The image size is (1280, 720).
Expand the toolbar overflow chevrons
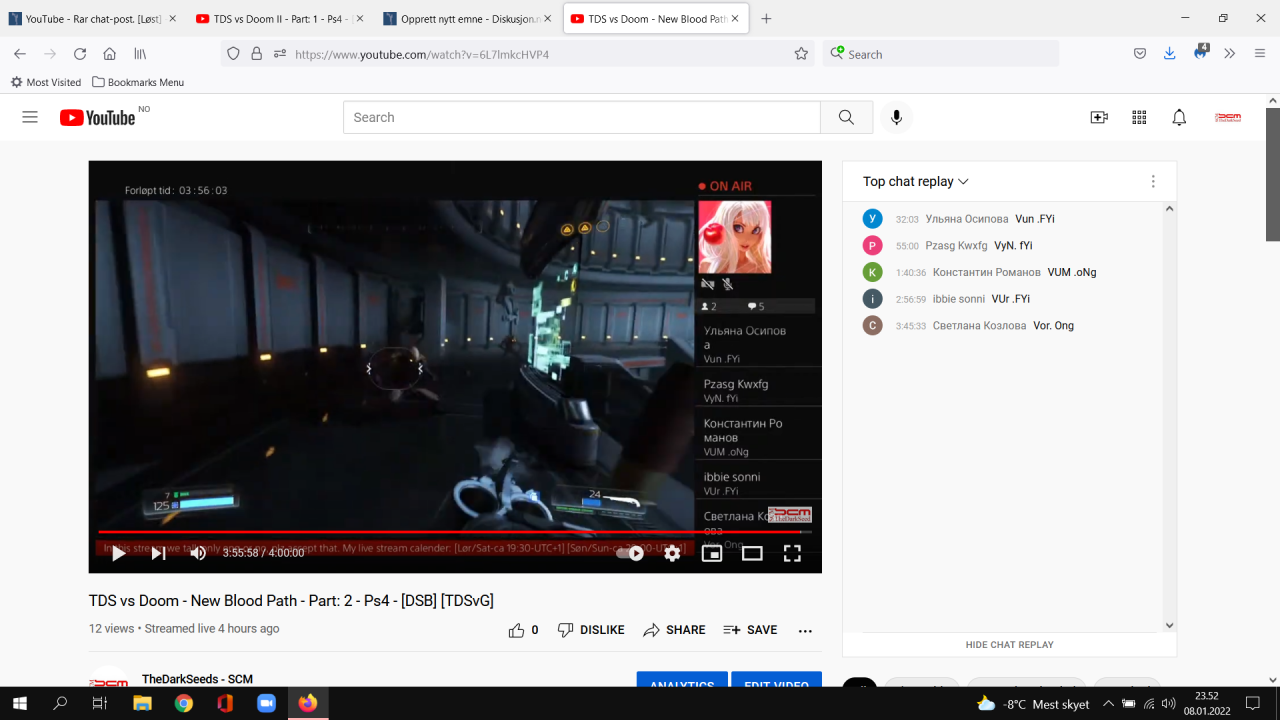coord(1230,54)
